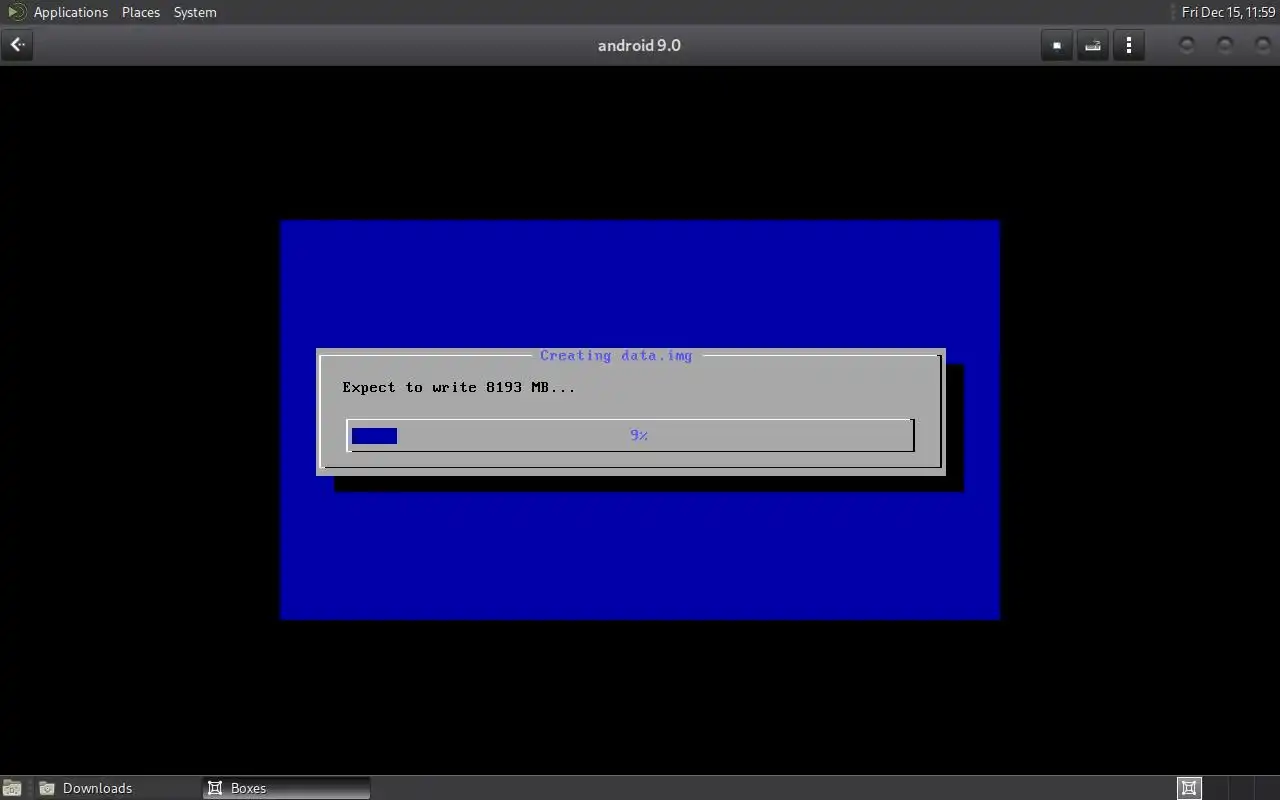Go back to the Boxes overview

coord(17,45)
